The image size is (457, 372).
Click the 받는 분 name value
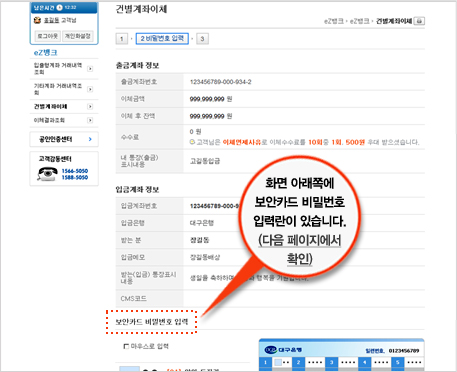coord(199,240)
